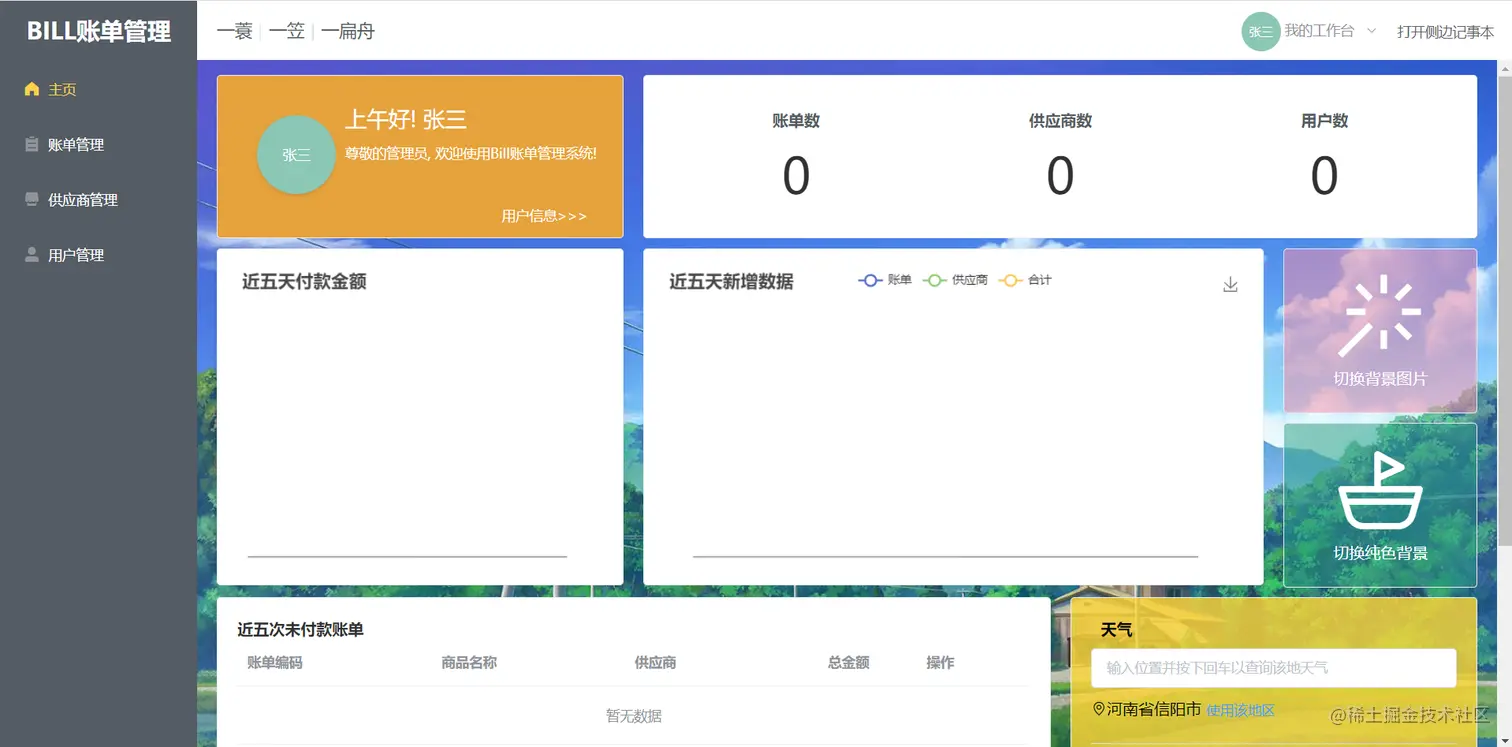Click the 近五天新增数据 chart title
This screenshot has width=1512, height=747.
coord(731,282)
